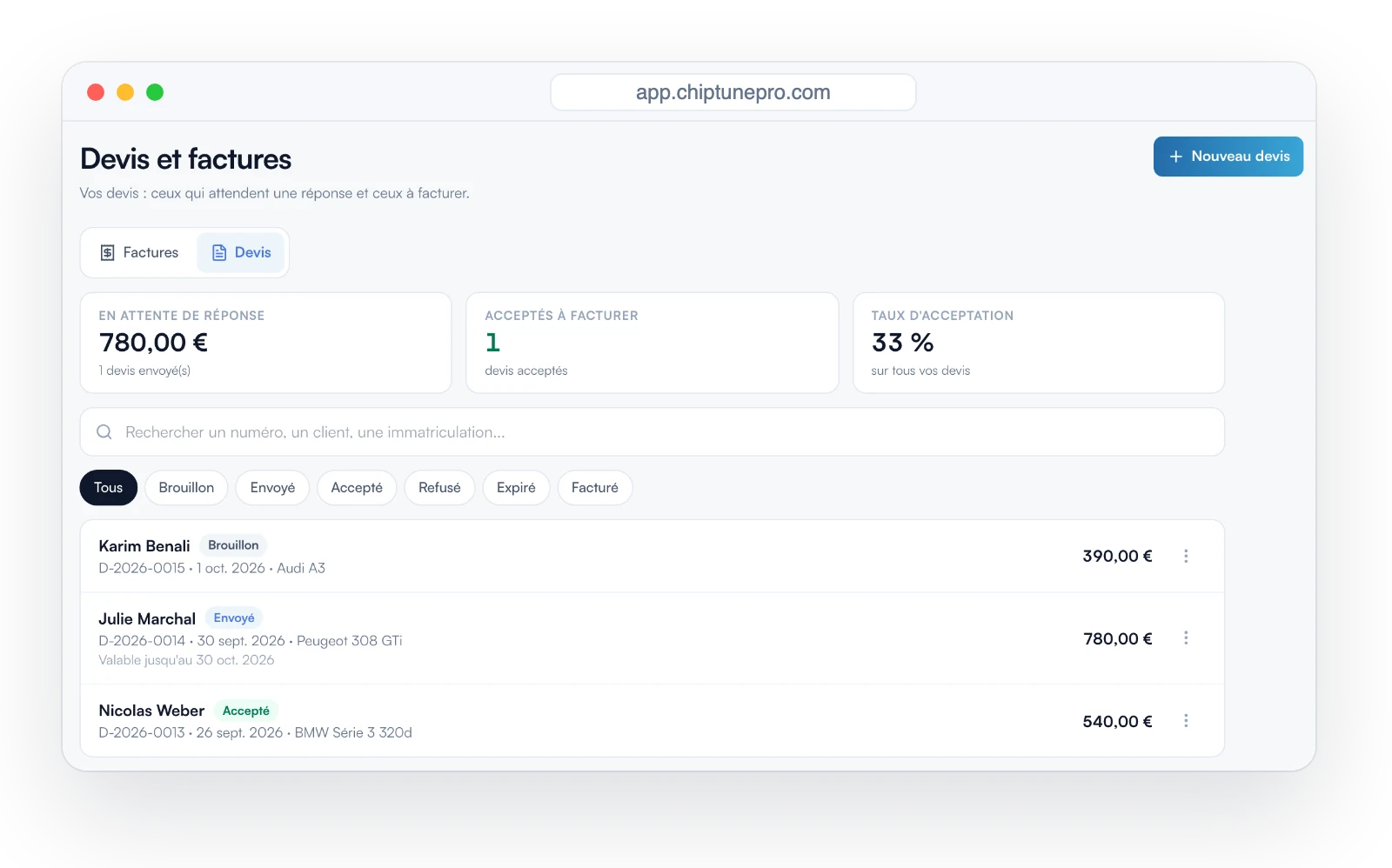The width and height of the screenshot is (1392, 868).
Task: Click 'Valable jusqu'au 30 oct. 2026' text
Action: click(x=186, y=660)
